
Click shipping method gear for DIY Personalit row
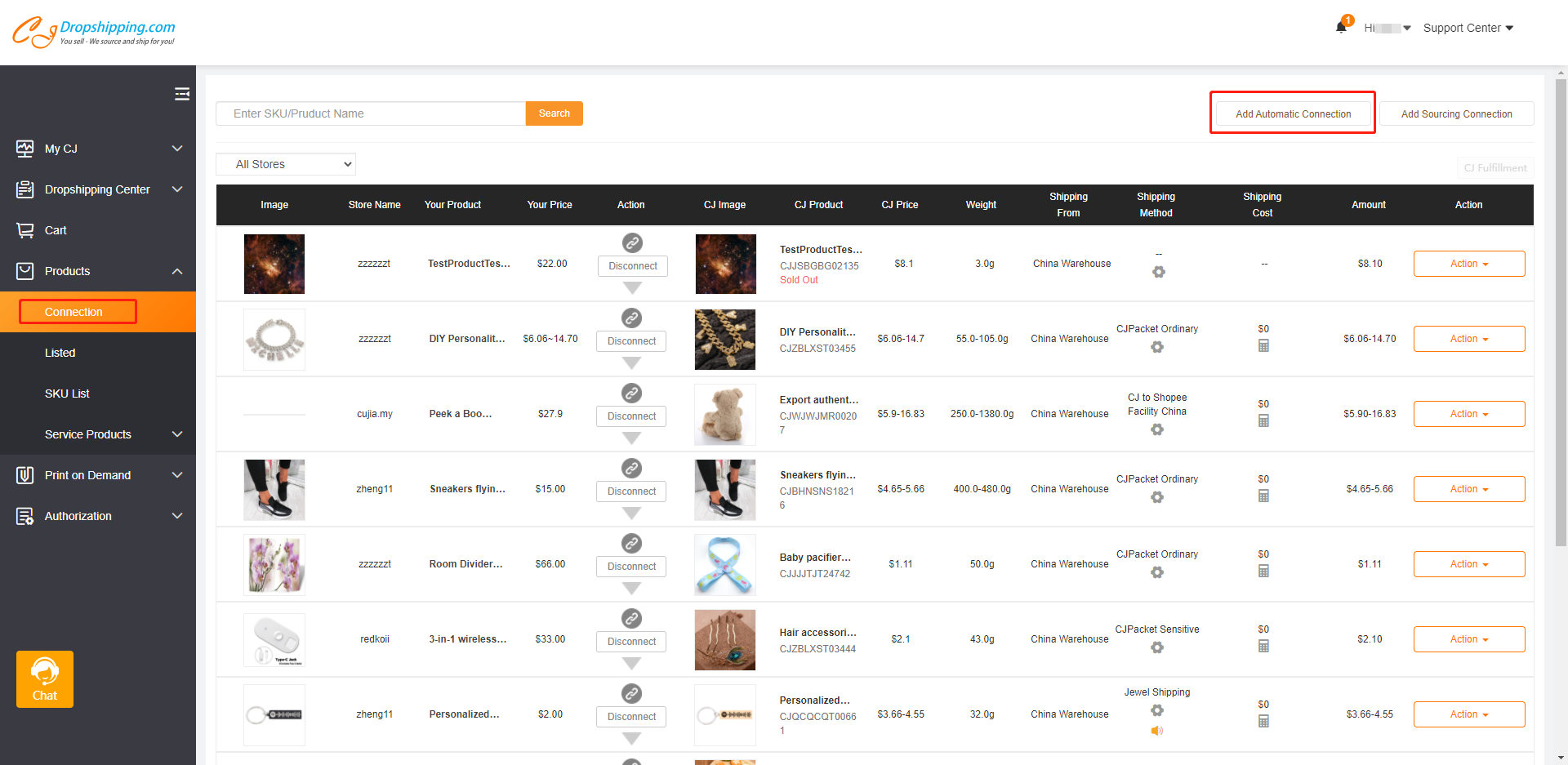(x=1157, y=347)
